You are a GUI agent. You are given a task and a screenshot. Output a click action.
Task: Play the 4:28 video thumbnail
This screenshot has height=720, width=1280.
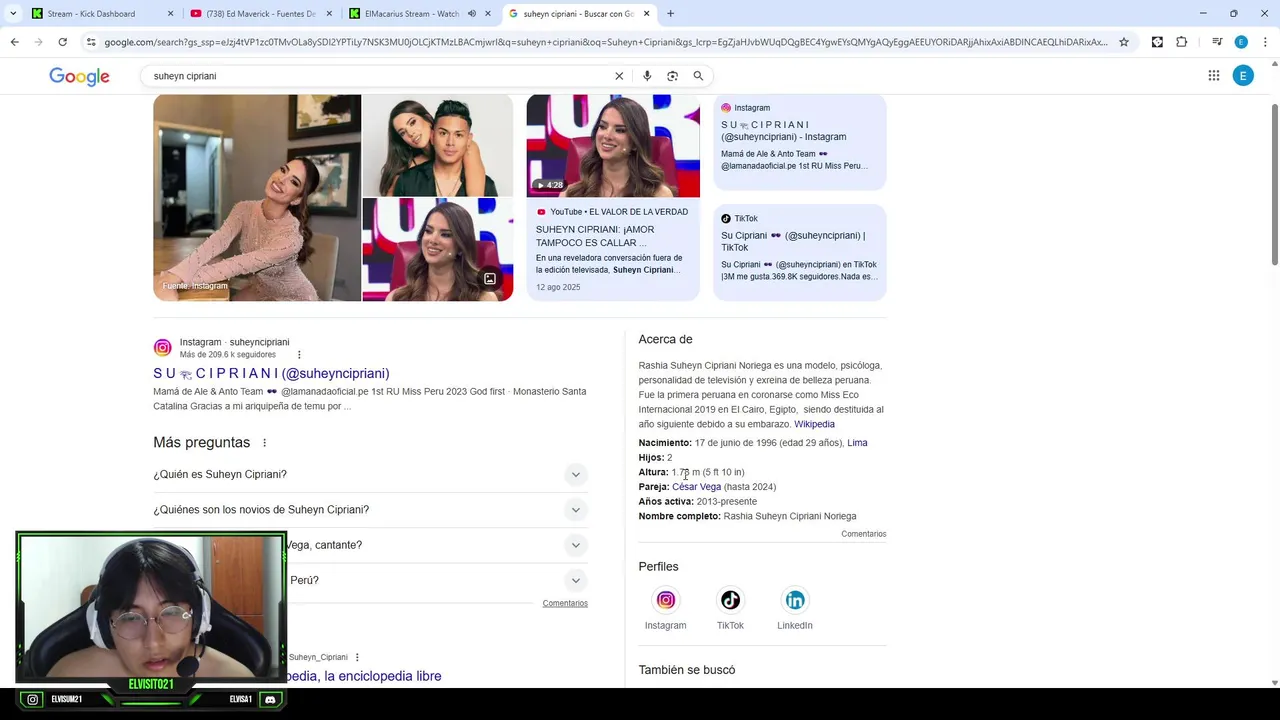coord(613,146)
